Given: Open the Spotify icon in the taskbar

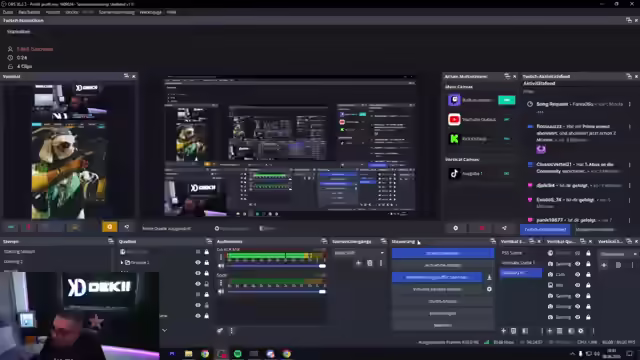Looking at the screenshot, I should [238, 353].
